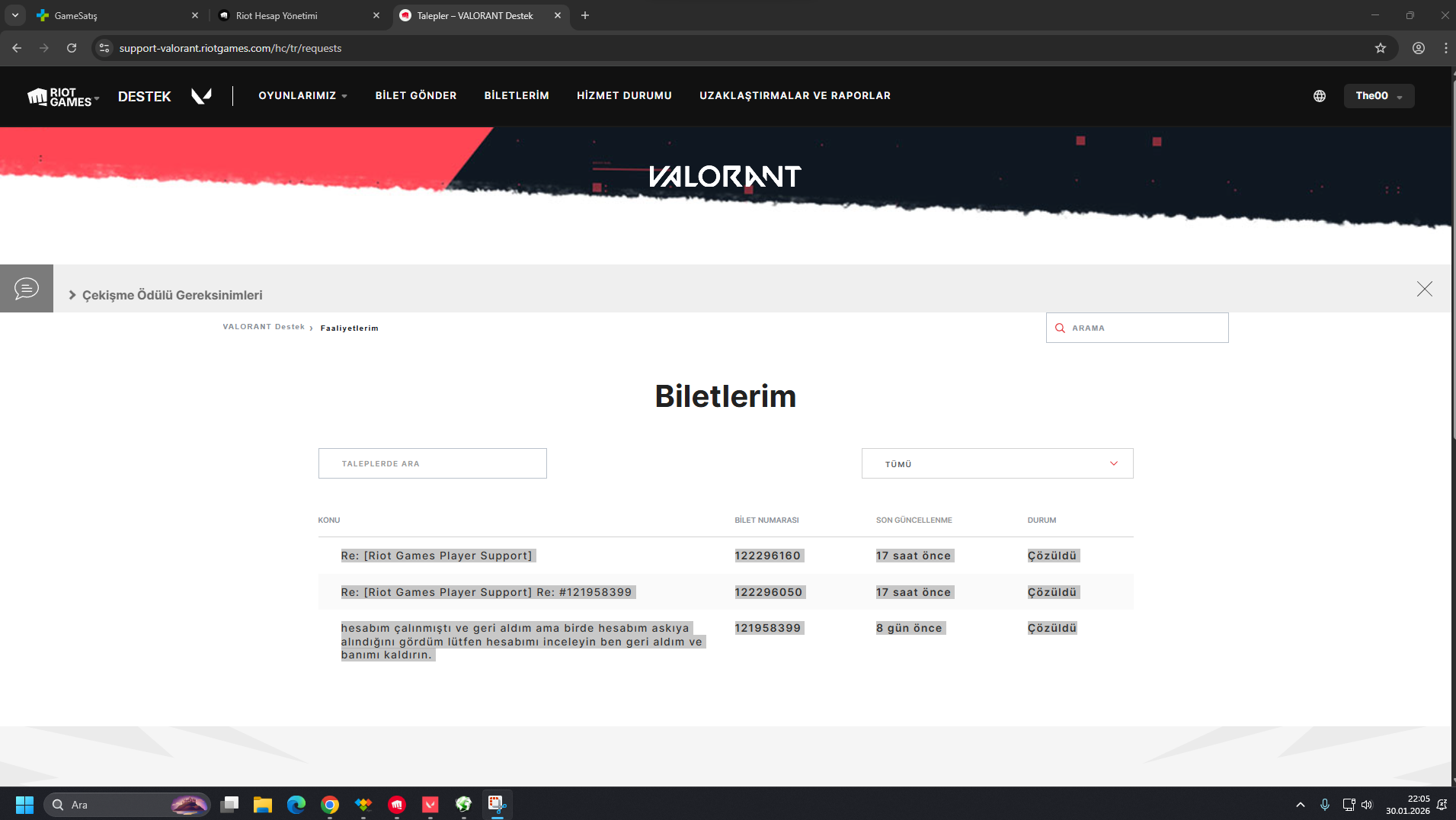Open the Valorant taskbar icon
The width and height of the screenshot is (1456, 820).
pyautogui.click(x=430, y=805)
